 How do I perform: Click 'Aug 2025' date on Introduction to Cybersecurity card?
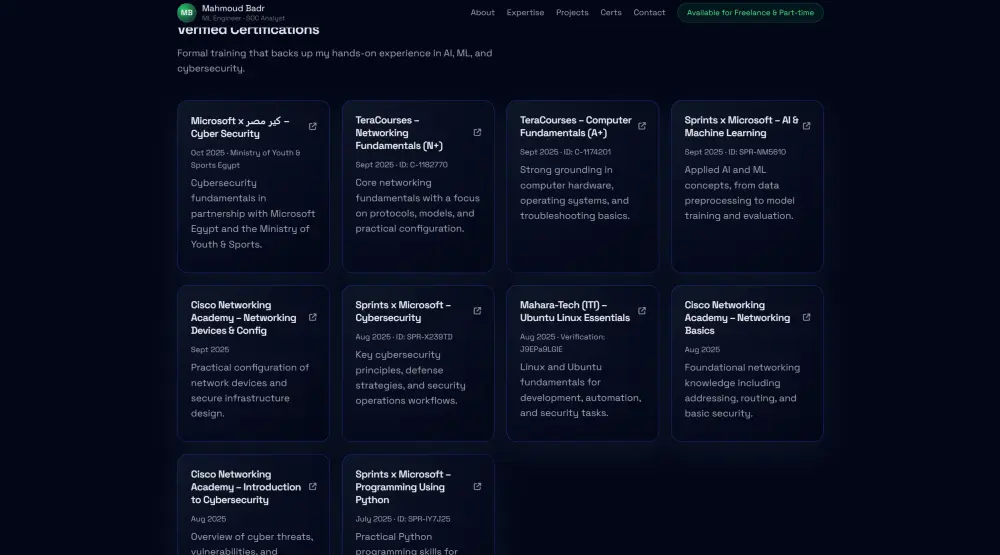208,519
